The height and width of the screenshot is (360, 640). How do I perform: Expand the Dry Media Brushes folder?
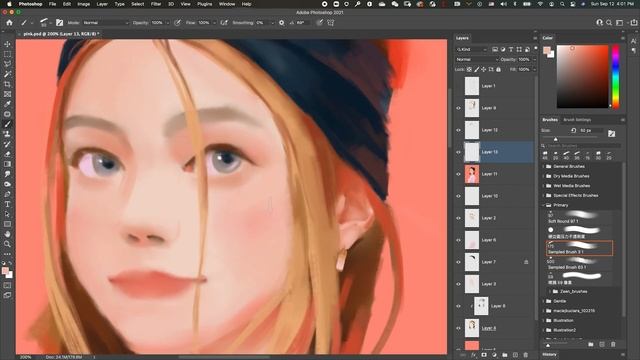coord(544,176)
